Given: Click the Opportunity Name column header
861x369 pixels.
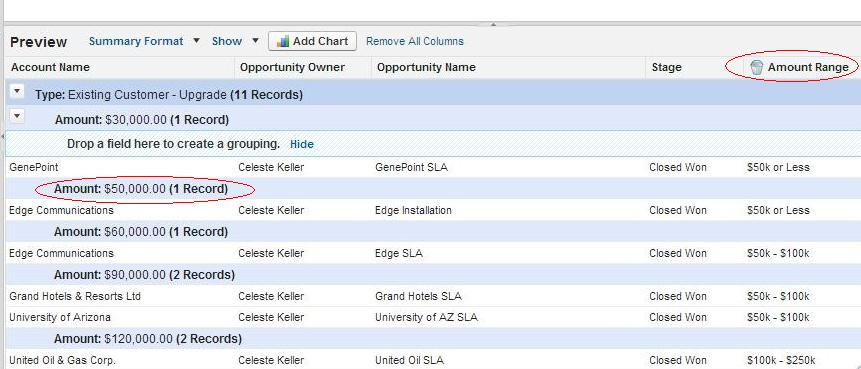Looking at the screenshot, I should coord(426,68).
